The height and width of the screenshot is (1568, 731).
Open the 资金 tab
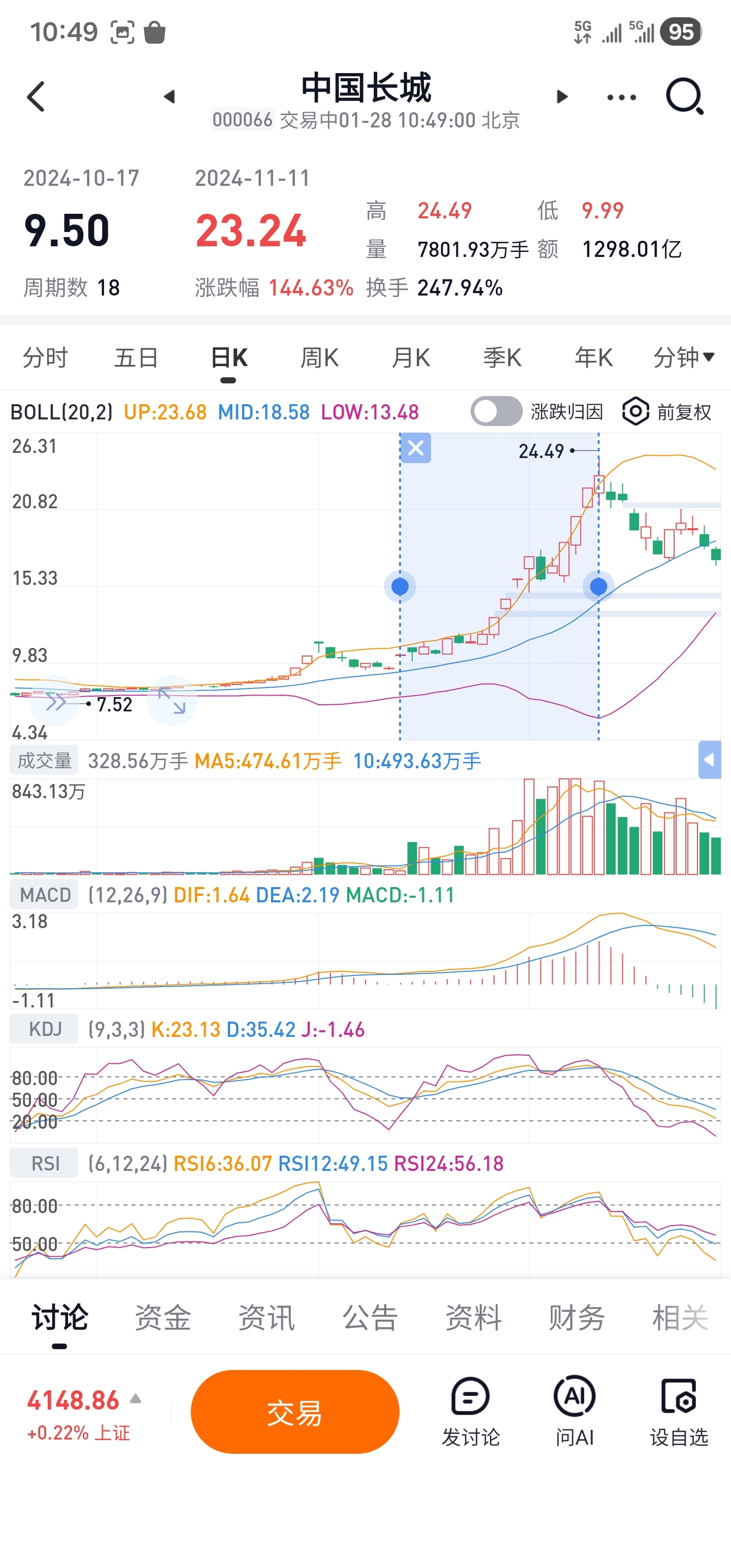click(x=162, y=1318)
